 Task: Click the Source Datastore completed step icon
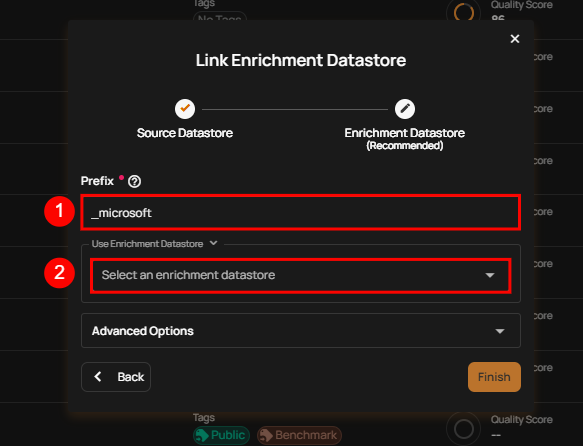185,109
